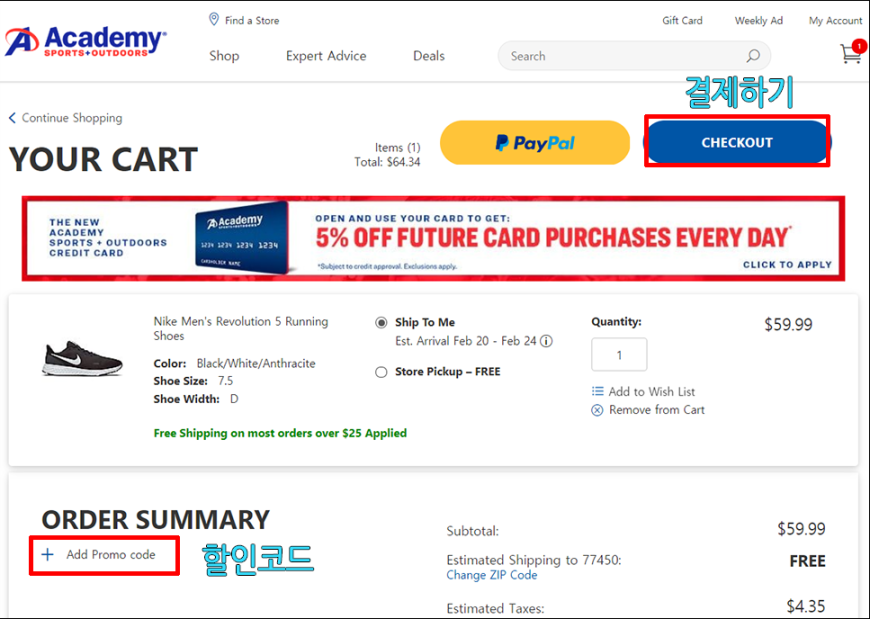Click the Add to Wish List icon
The width and height of the screenshot is (870, 619).
[x=598, y=392]
